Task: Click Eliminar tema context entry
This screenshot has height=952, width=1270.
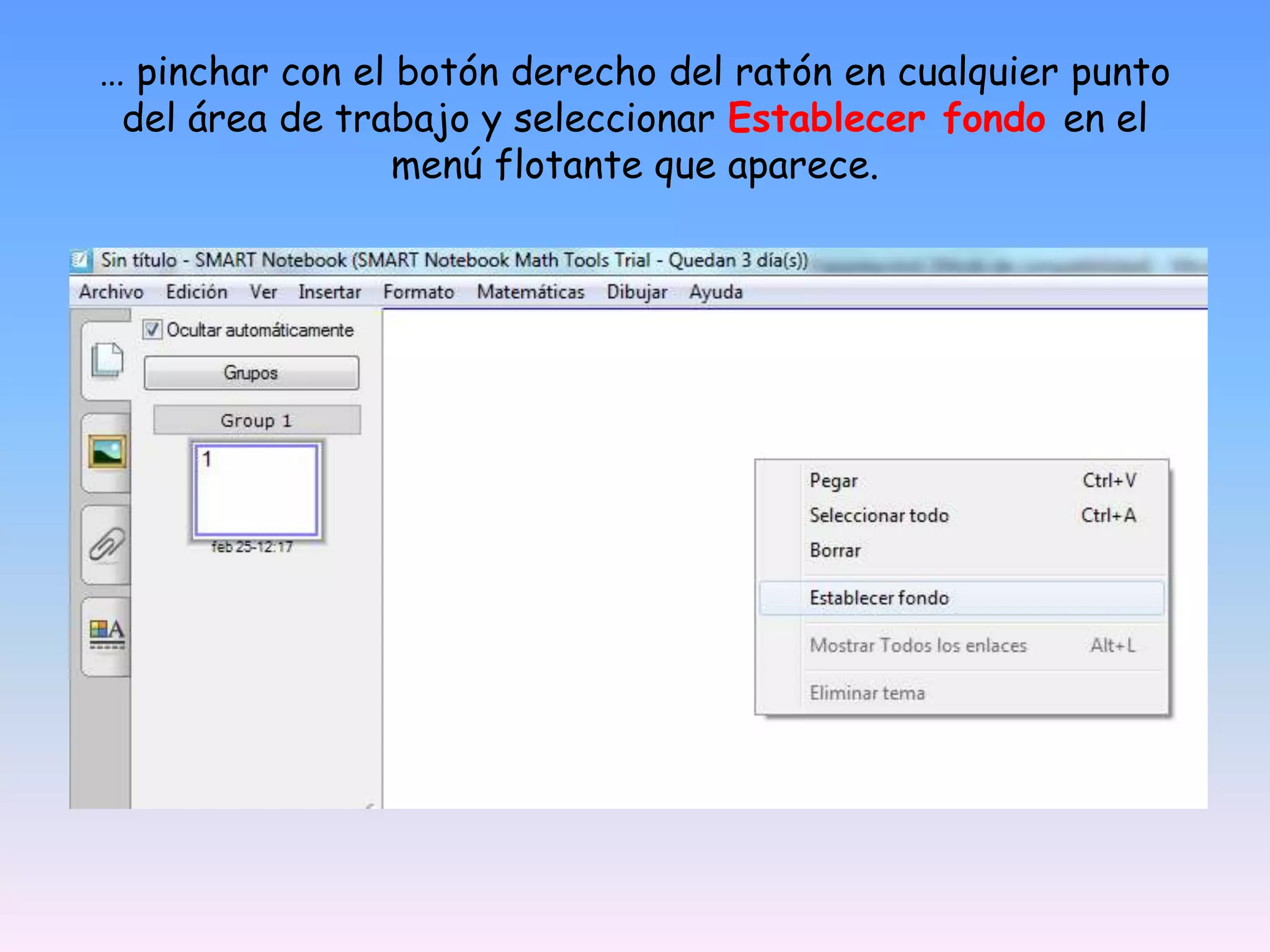Action: 962,692
